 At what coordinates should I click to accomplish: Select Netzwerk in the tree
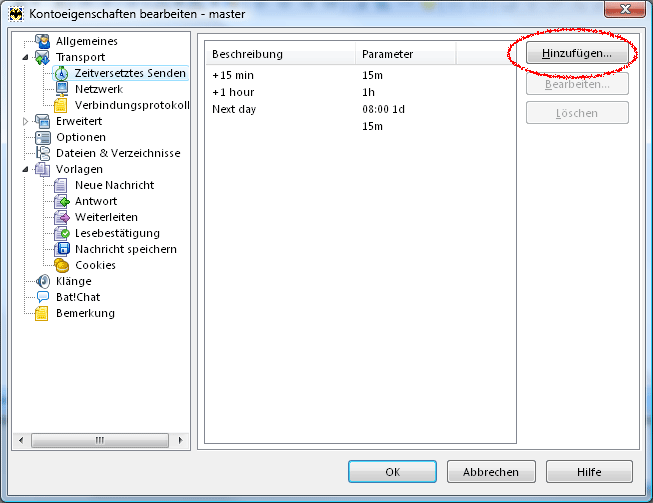coord(99,89)
